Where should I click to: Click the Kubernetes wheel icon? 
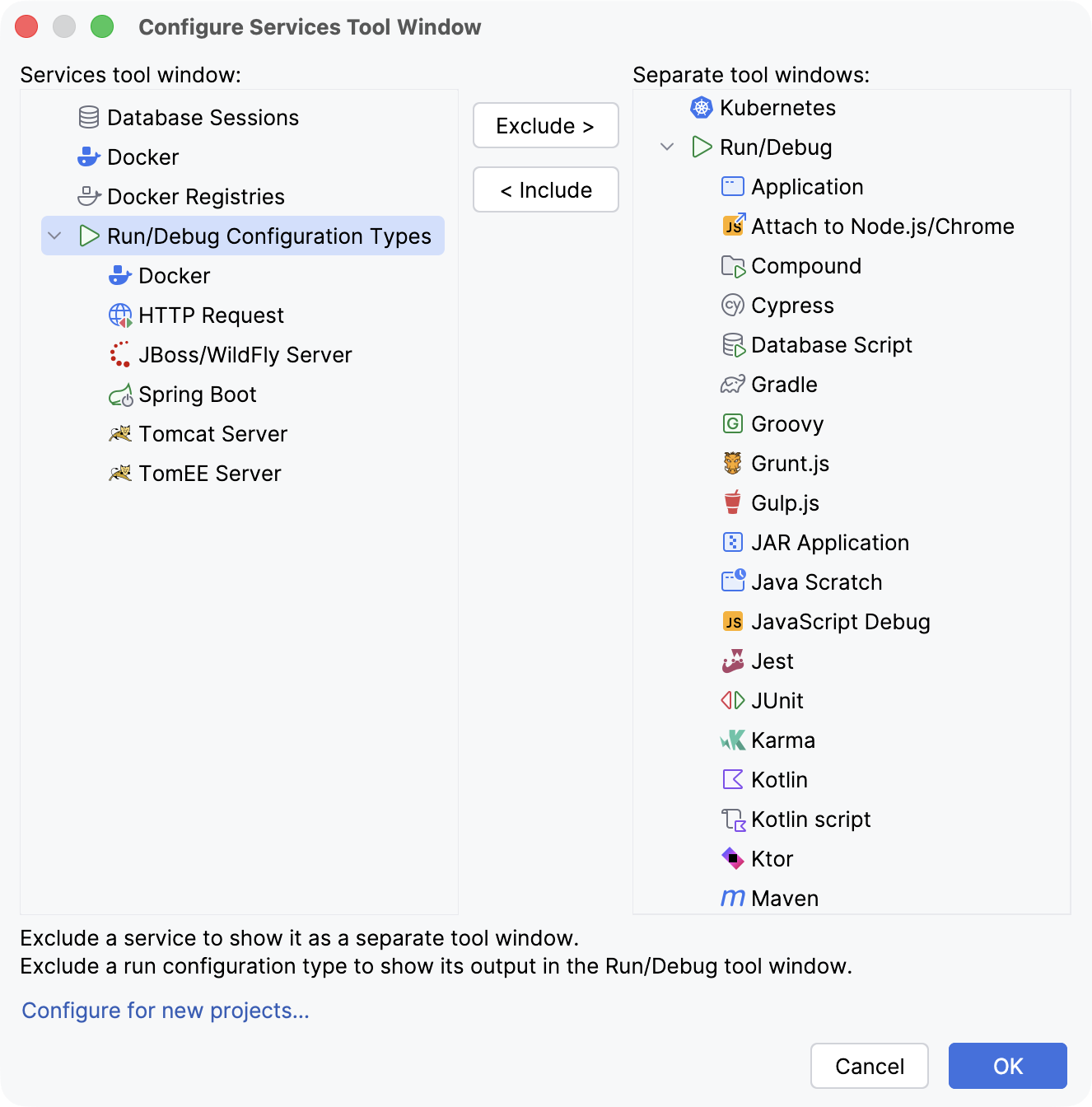(701, 108)
